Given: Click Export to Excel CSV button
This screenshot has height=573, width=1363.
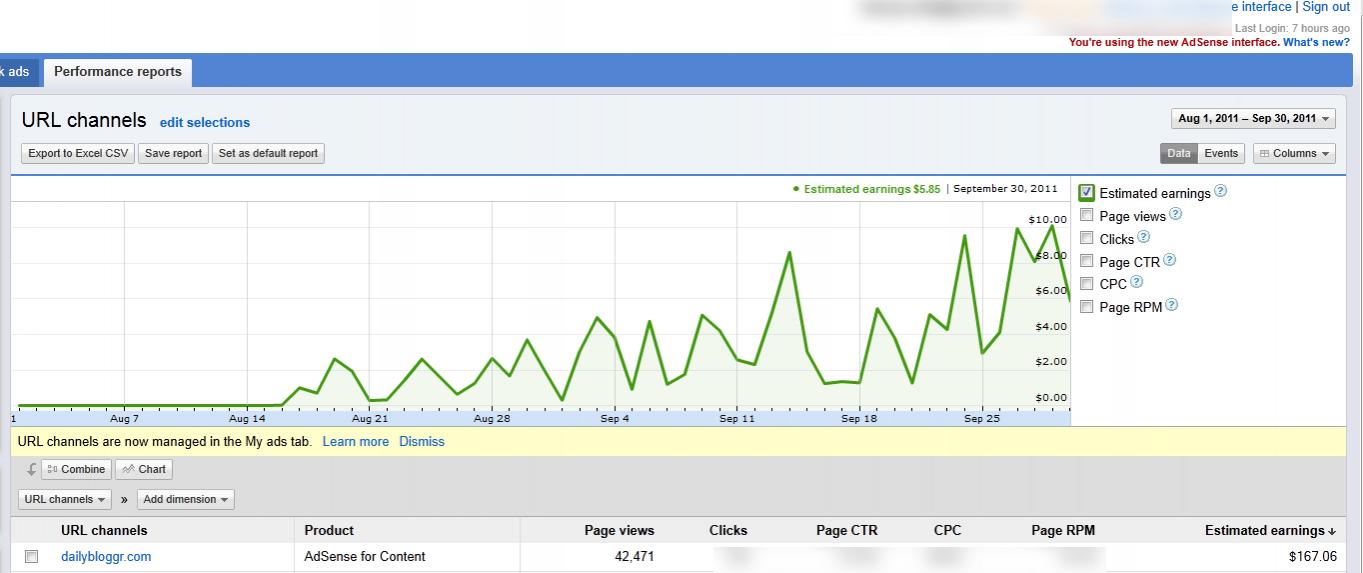Looking at the screenshot, I should coord(78,153).
